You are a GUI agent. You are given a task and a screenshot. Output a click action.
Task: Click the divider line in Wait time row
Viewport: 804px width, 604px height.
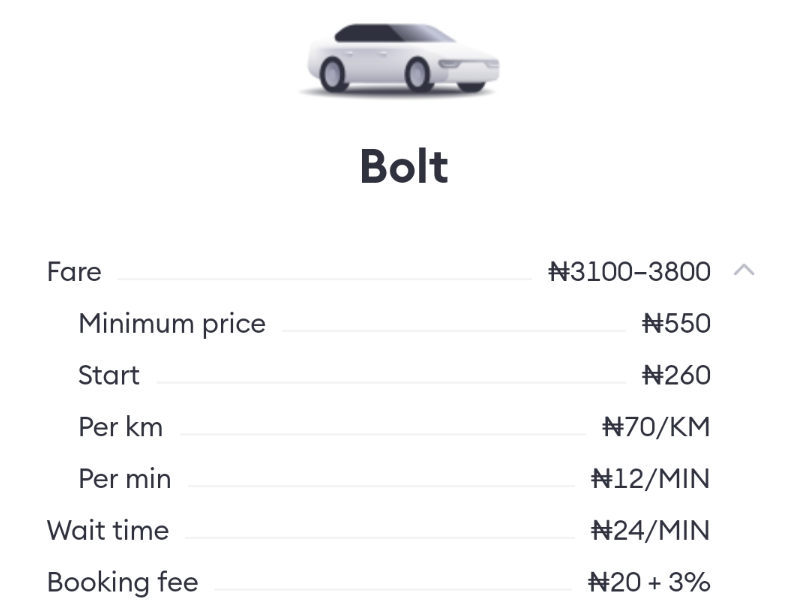[x=379, y=538]
